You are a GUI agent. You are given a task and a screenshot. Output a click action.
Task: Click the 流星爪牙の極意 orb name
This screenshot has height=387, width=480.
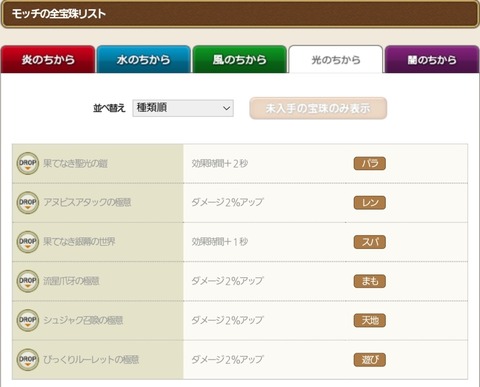tap(71, 281)
